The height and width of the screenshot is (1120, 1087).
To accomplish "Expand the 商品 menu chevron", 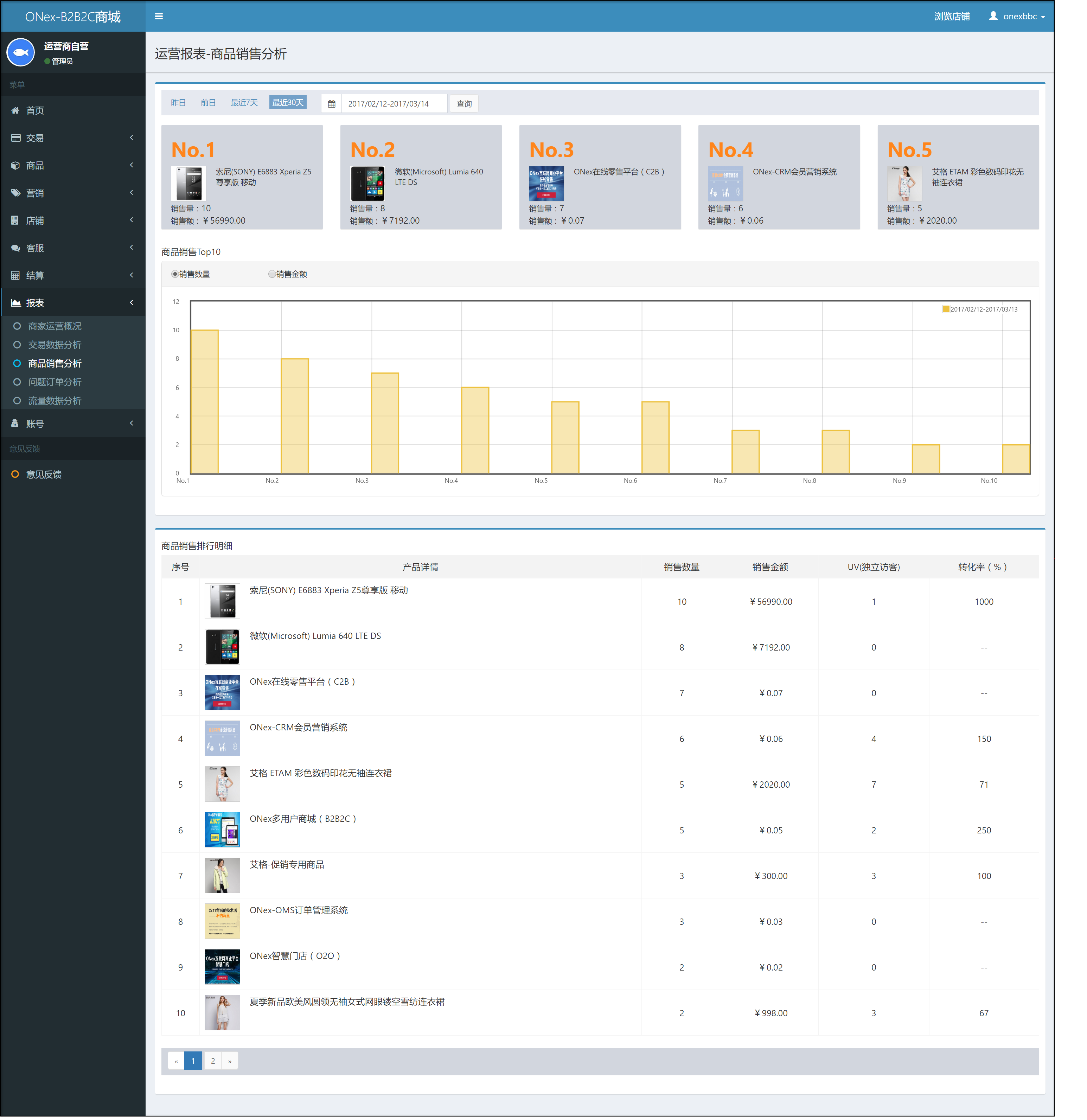I will (132, 165).
